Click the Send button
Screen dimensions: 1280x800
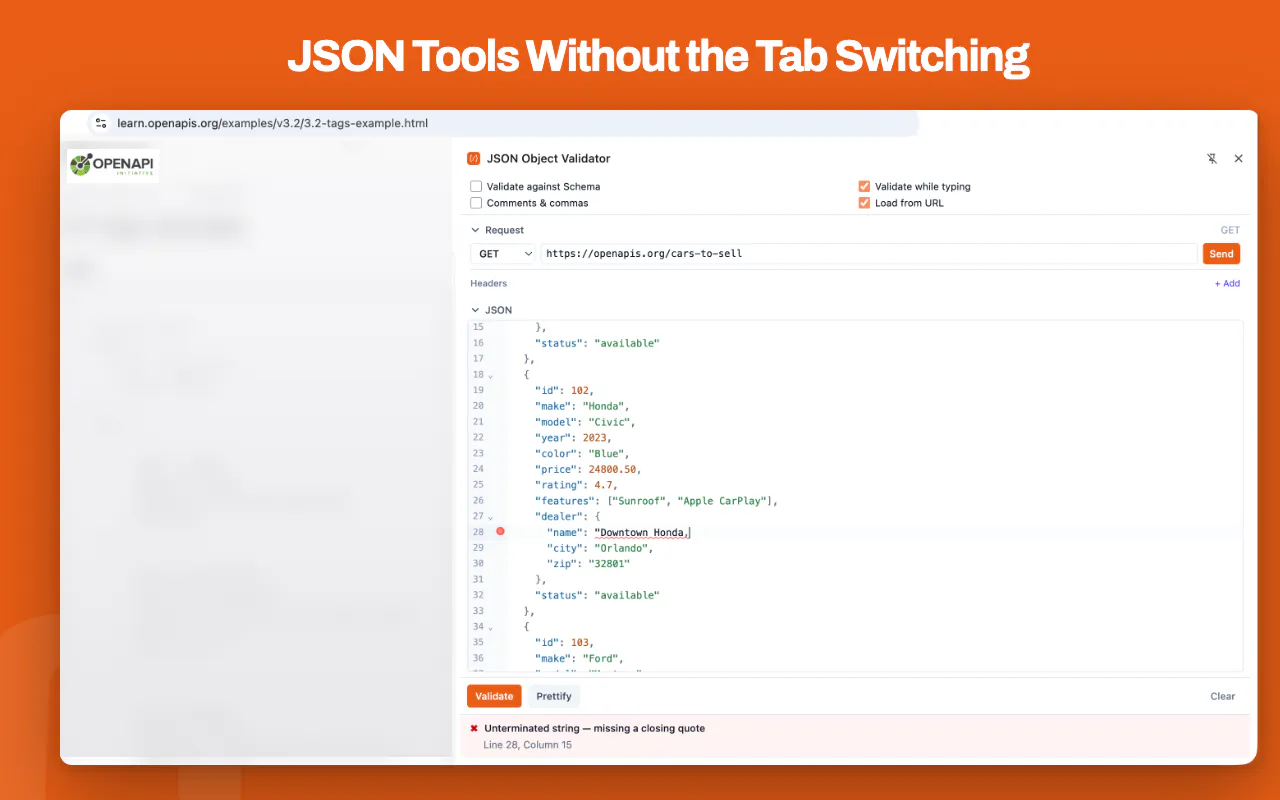click(x=1221, y=254)
